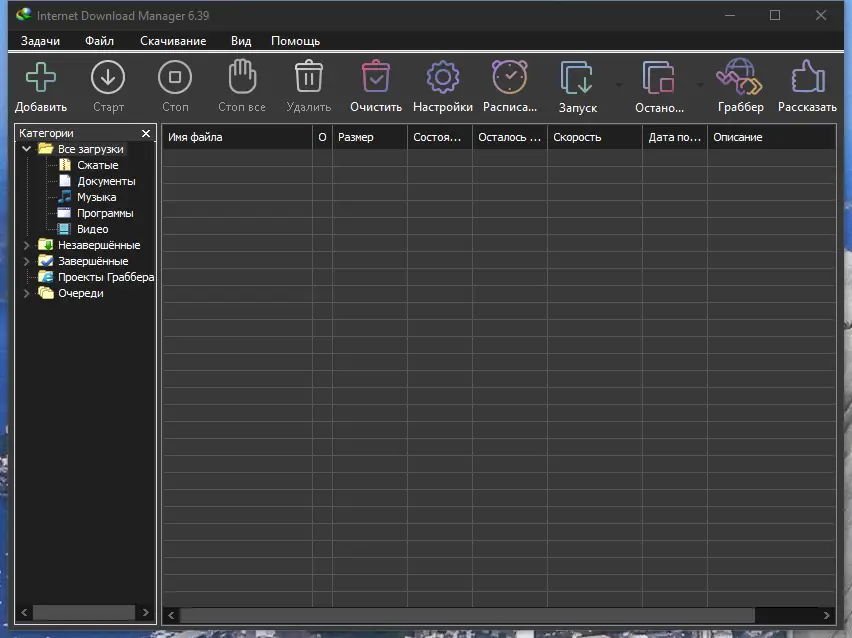Open the Расписание scheduler clock icon
The image size is (852, 638).
[510, 77]
